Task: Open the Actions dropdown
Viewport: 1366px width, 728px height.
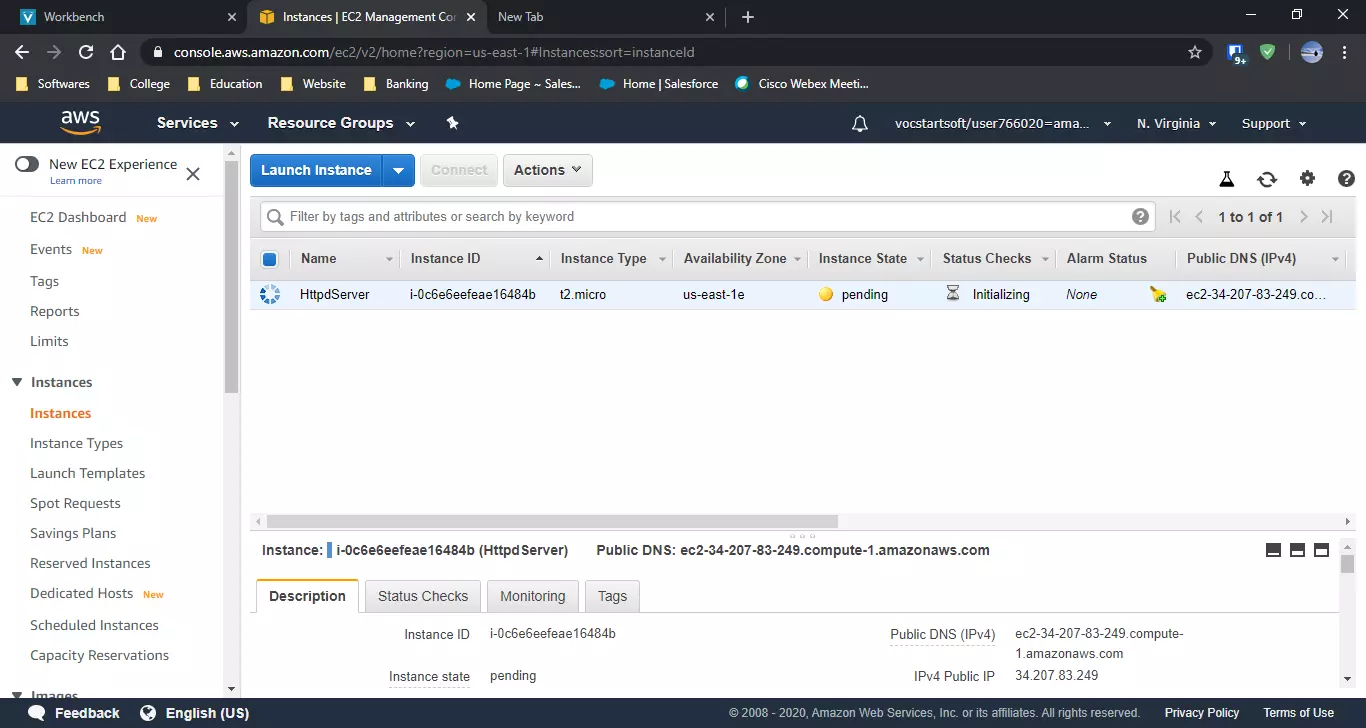Action: coord(547,170)
